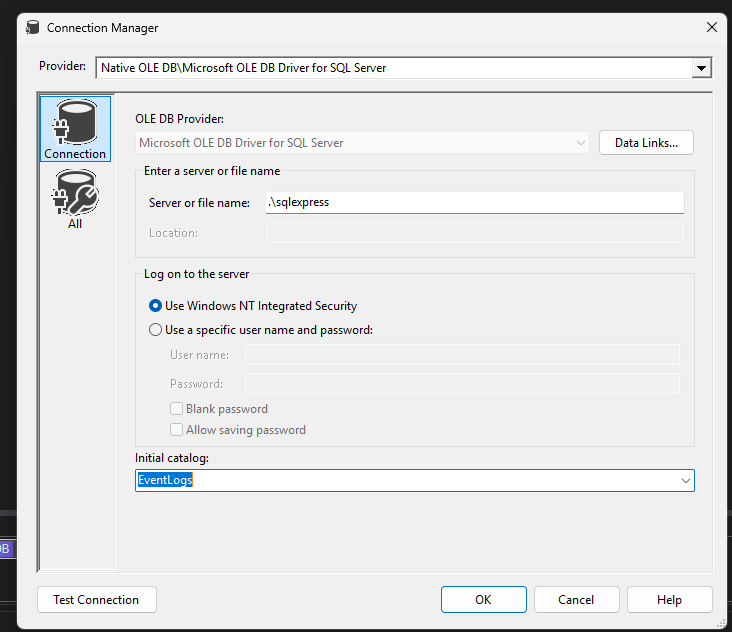Open Help for the connection dialog

coord(669,600)
